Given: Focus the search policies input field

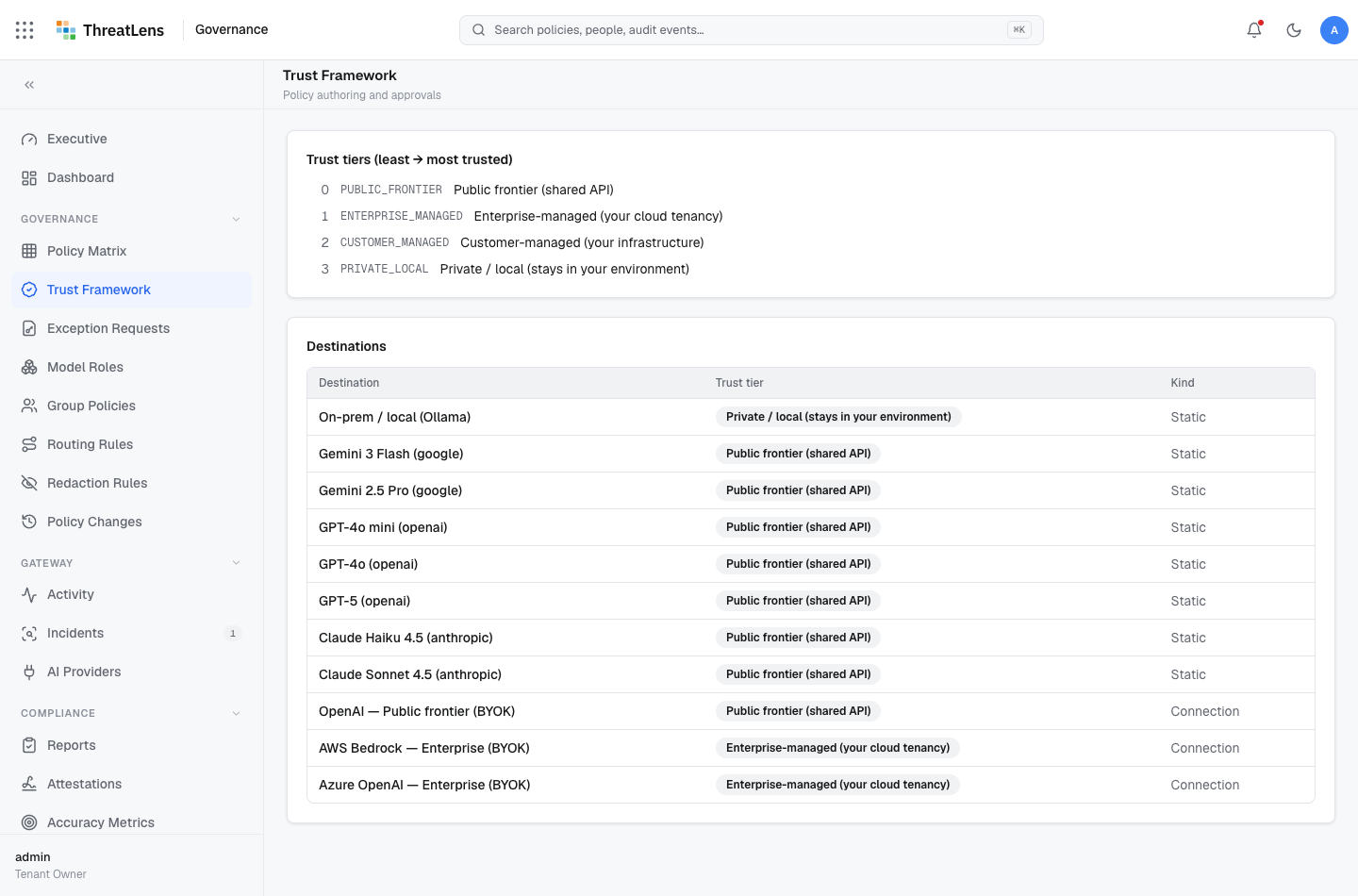Looking at the screenshot, I should click(x=751, y=30).
